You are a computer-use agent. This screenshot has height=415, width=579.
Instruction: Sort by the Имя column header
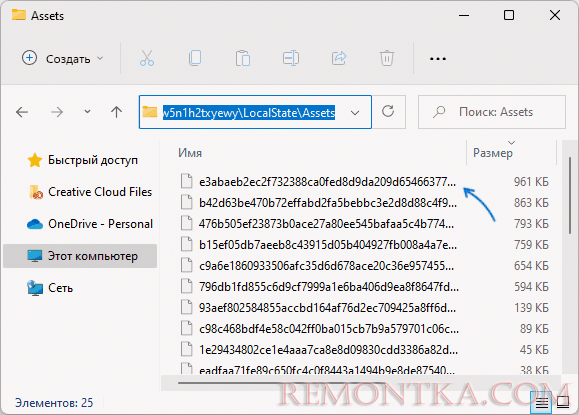tap(190, 152)
